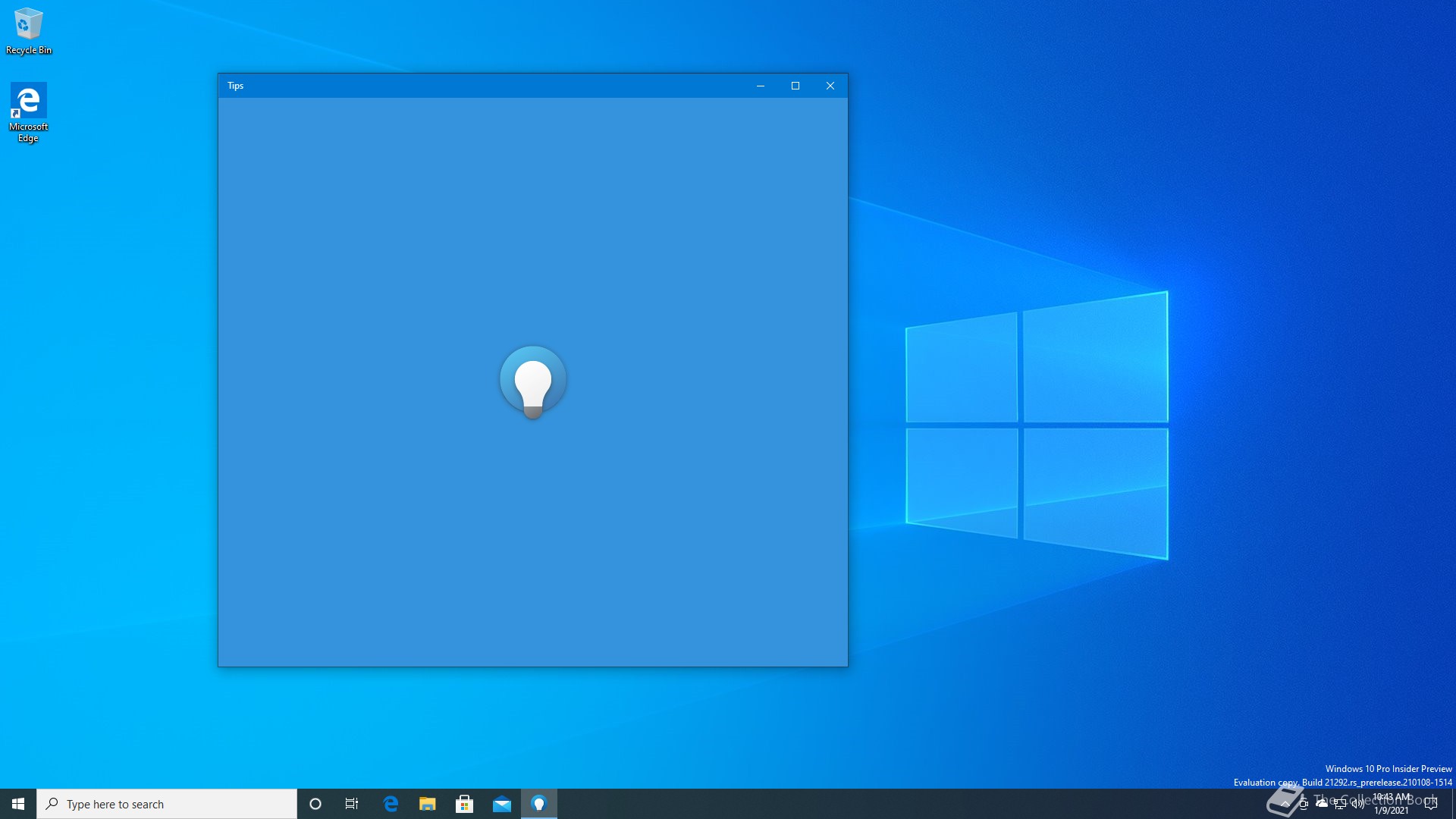This screenshot has height=819, width=1456.
Task: Click the Type here to search box
Action: (x=167, y=804)
